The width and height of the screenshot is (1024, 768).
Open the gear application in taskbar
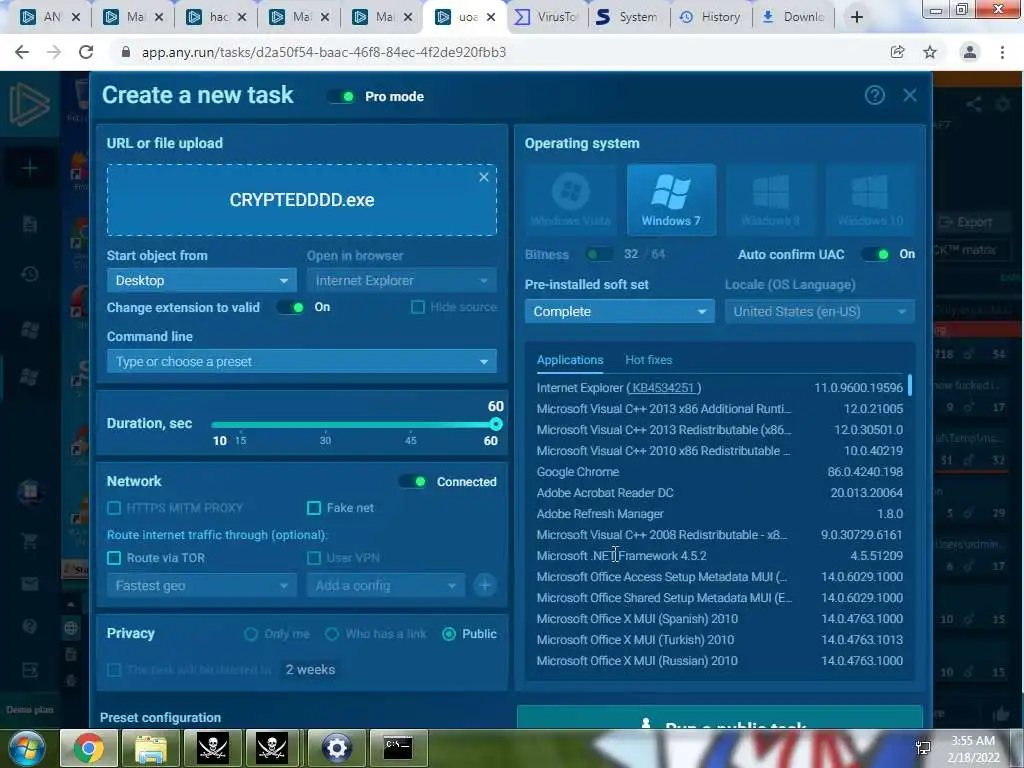[x=336, y=748]
